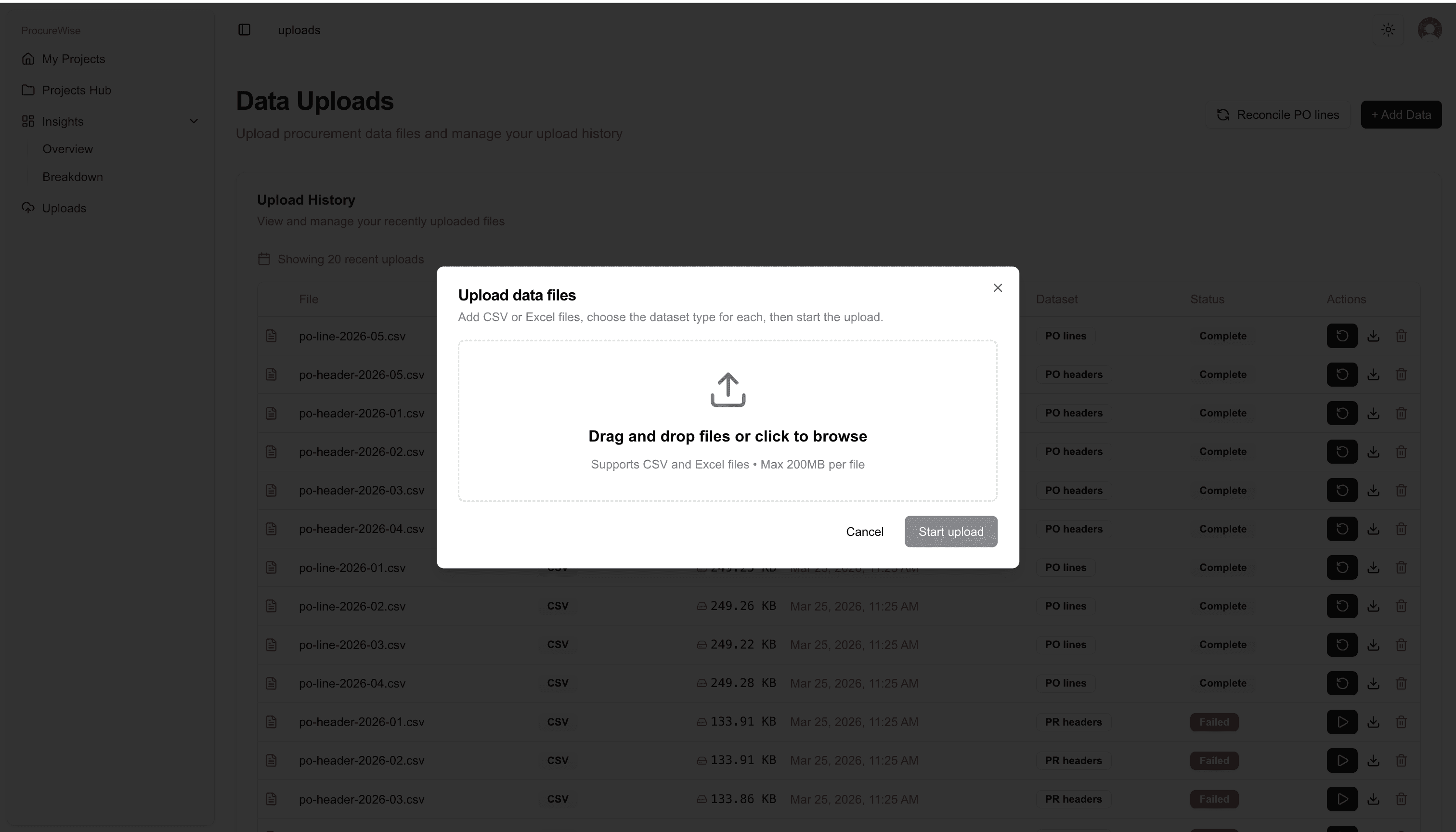This screenshot has width=1456, height=832.
Task: Reprocess po-line-2026-03.csv upload
Action: click(x=1342, y=645)
